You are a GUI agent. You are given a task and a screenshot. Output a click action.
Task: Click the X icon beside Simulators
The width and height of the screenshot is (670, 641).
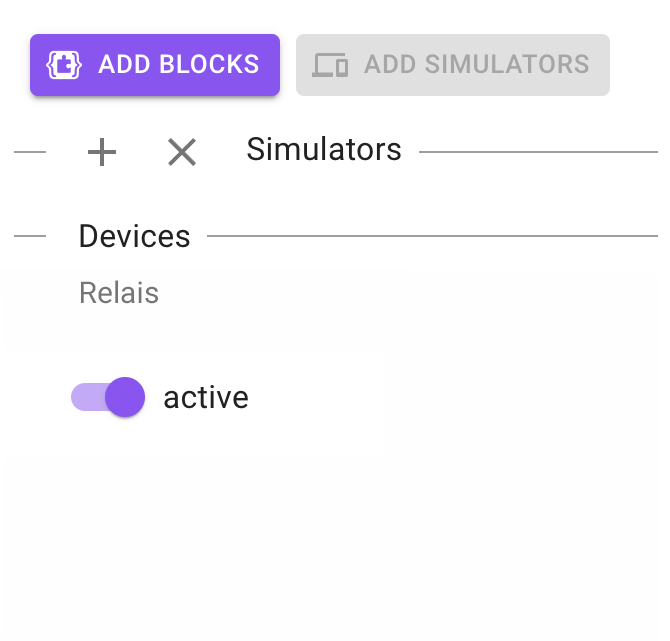click(182, 152)
